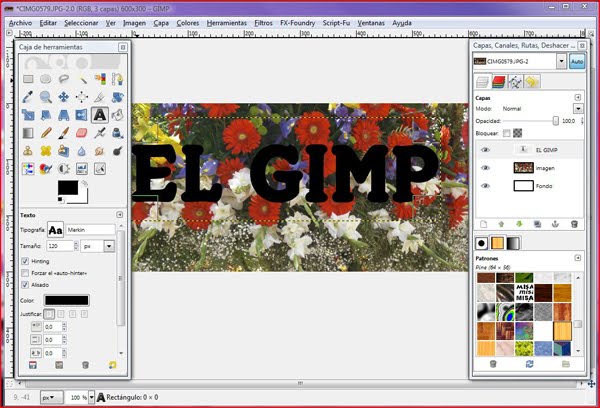
Task: Open the image selector dropdown
Action: click(x=561, y=61)
